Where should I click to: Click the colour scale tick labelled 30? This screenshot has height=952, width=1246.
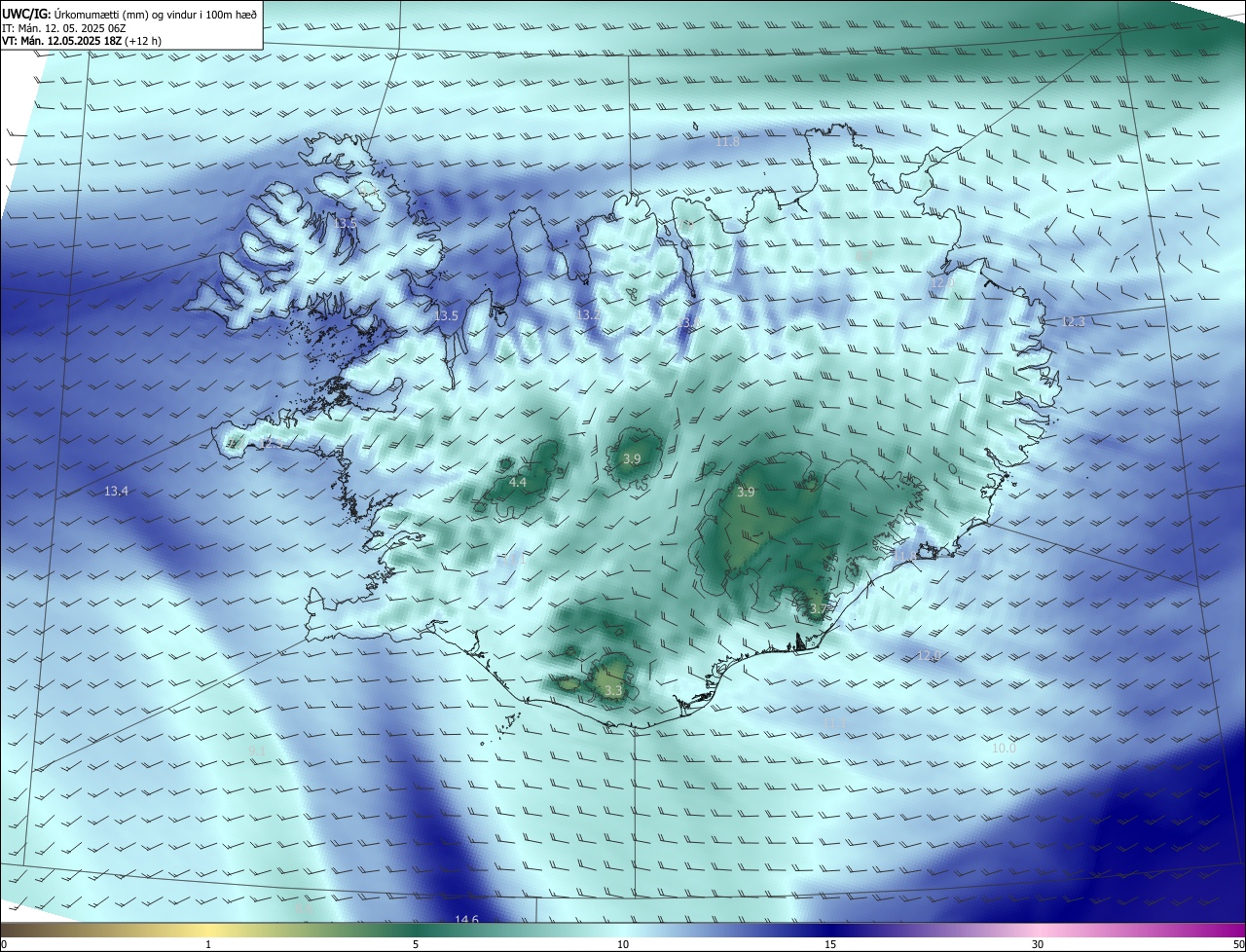1038,945
